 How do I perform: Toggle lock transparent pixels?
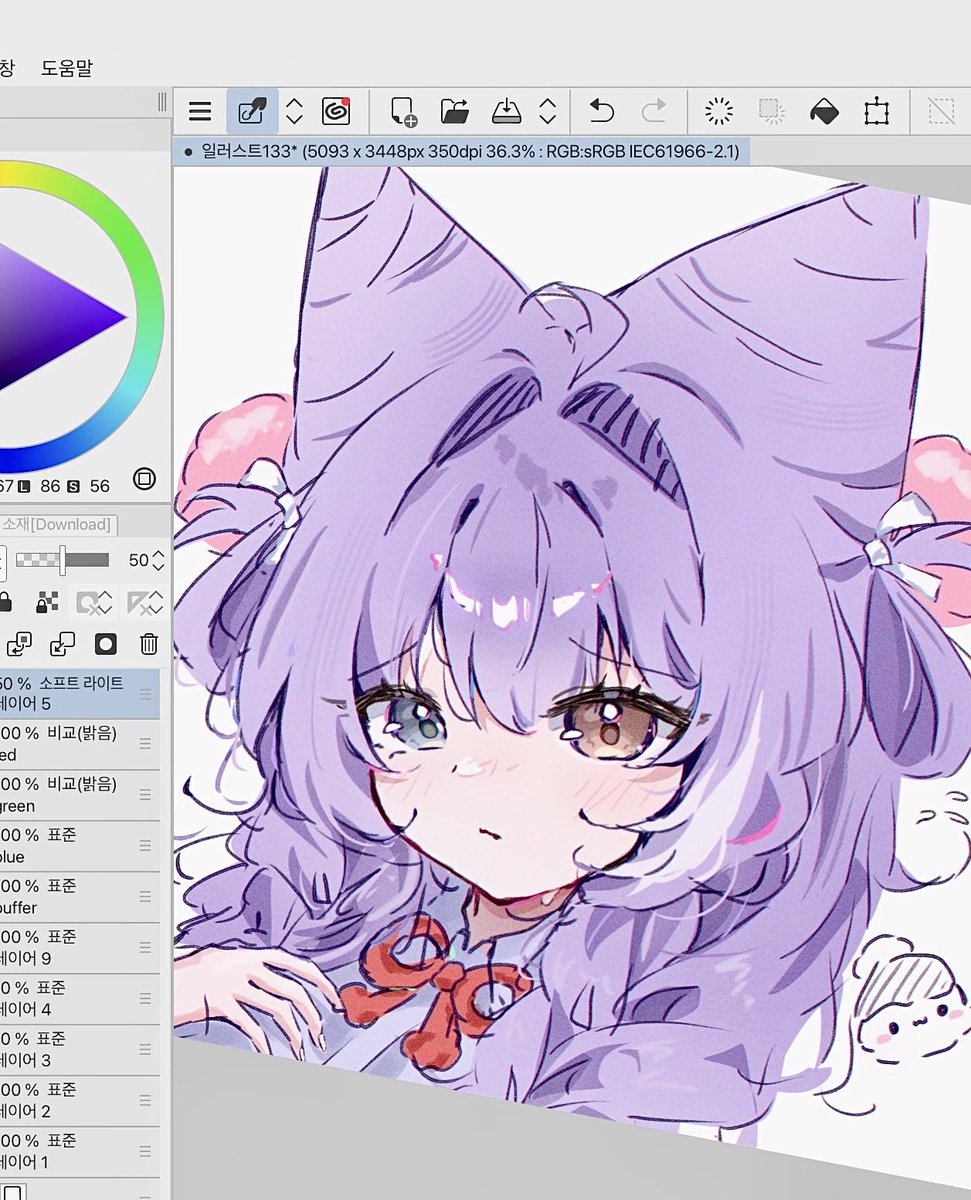tap(47, 602)
